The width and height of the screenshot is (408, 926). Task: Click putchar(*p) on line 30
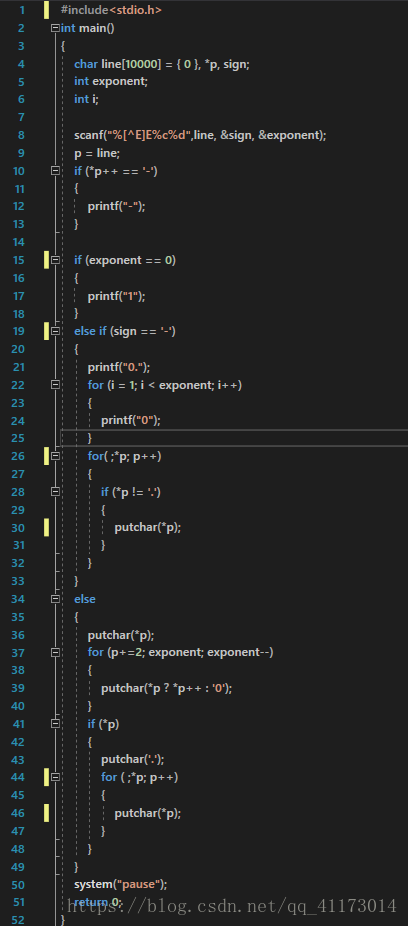(148, 527)
